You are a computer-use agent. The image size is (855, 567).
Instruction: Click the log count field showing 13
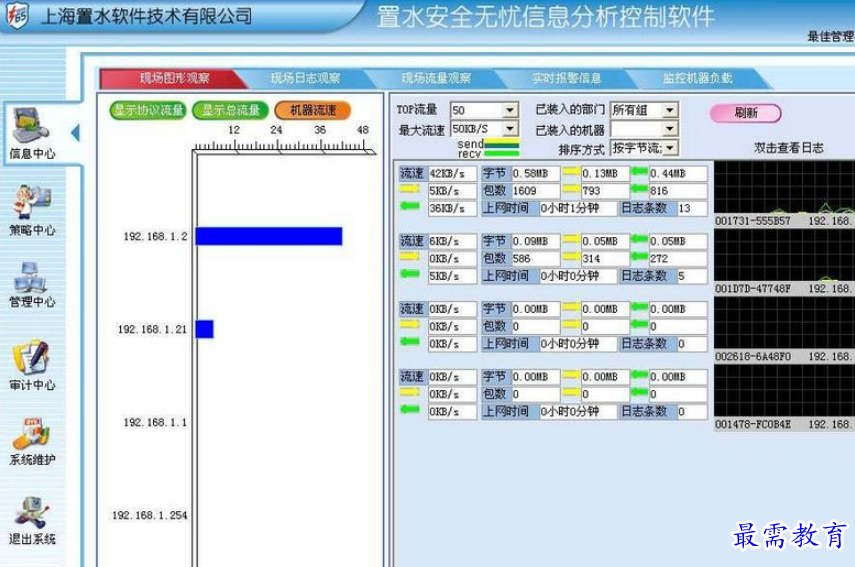pos(692,208)
